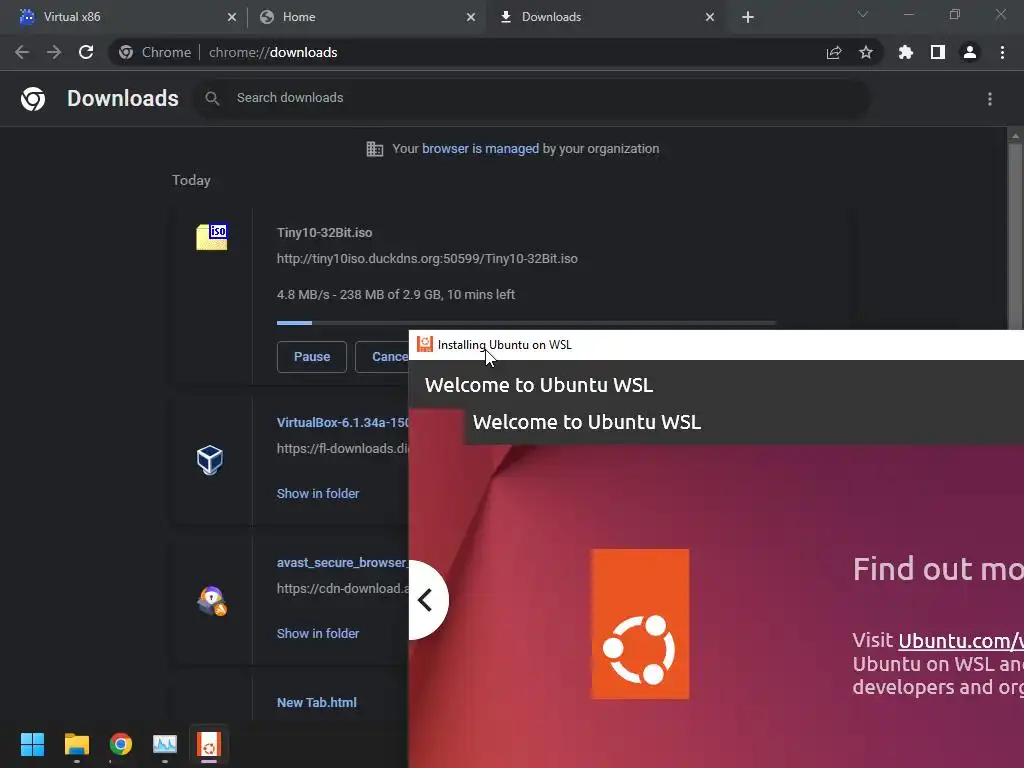Show avast secure browser in folder

(318, 633)
